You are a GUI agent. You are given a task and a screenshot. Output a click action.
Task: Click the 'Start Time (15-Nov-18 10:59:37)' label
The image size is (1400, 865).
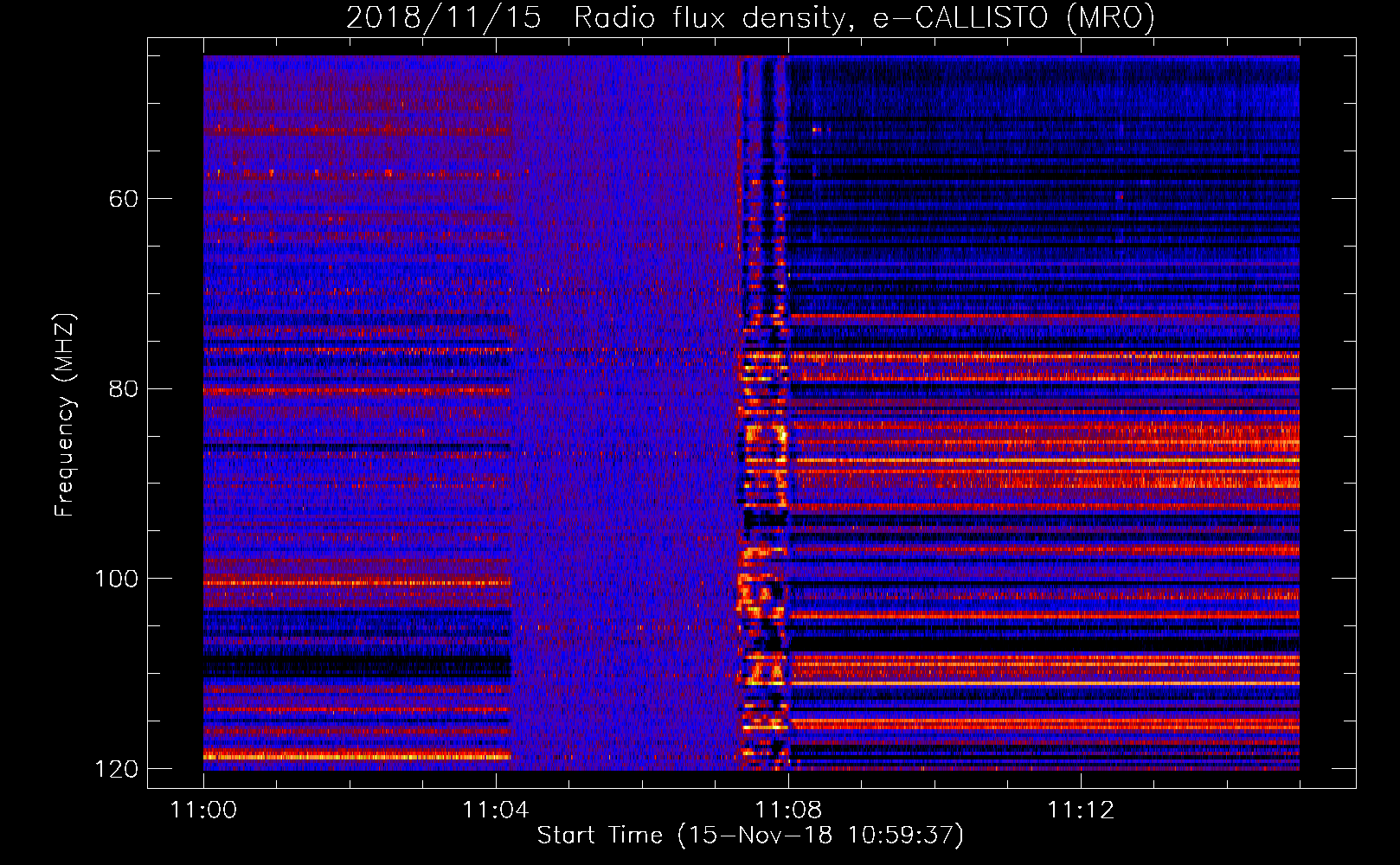(x=750, y=836)
